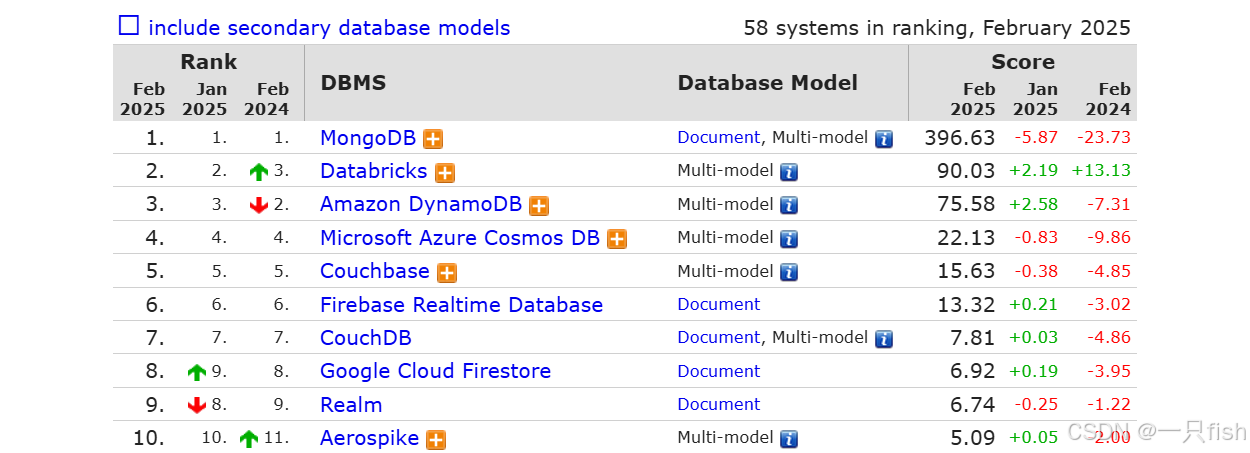Check the include secondary database models checkbox
Image resolution: width=1250 pixels, height=453 pixels.
coord(129,26)
